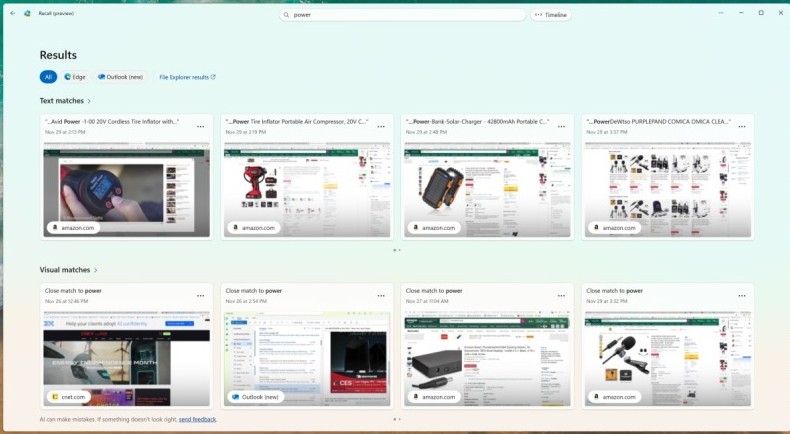Open File Explorer results link

(x=187, y=77)
